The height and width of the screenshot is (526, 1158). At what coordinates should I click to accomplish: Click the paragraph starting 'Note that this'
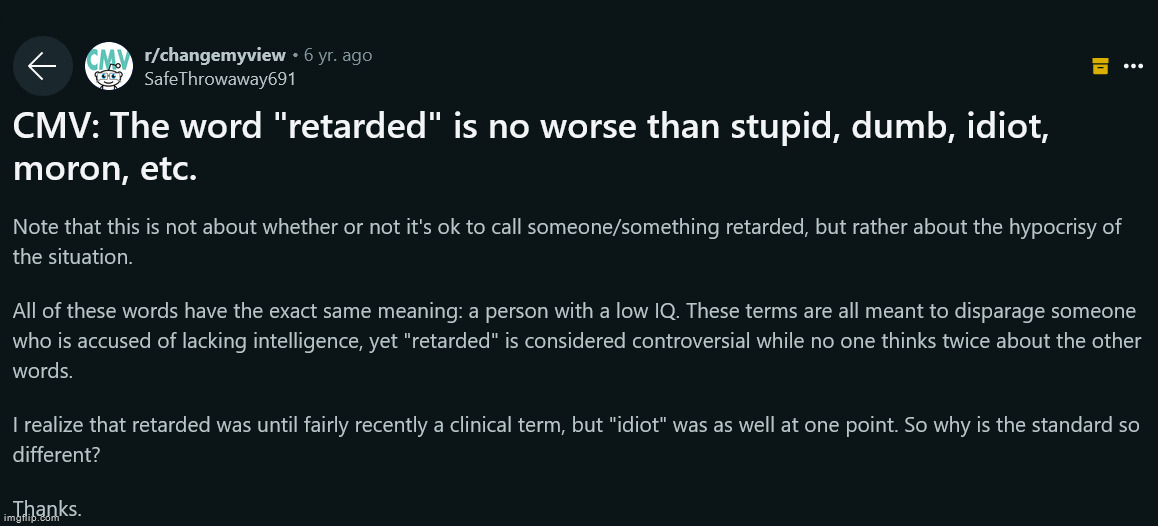567,242
